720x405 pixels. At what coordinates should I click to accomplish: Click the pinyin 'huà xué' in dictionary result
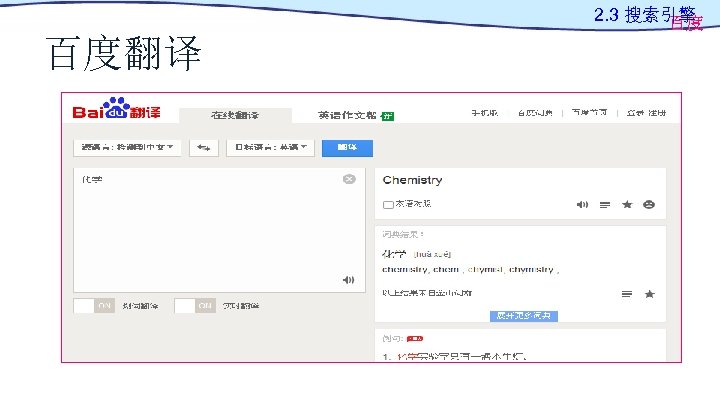432,254
